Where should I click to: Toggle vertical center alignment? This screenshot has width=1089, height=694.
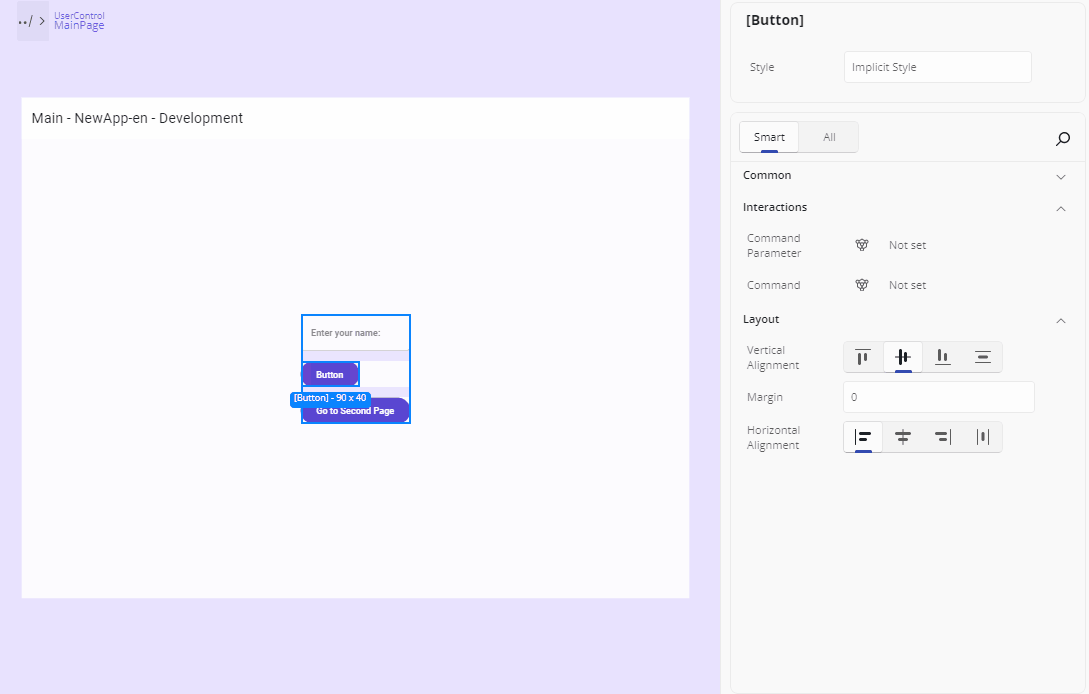coord(902,356)
